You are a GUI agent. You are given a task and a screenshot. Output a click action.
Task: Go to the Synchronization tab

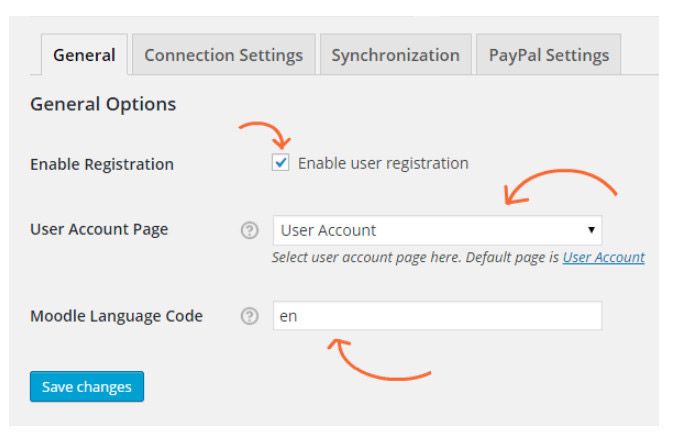coord(395,55)
